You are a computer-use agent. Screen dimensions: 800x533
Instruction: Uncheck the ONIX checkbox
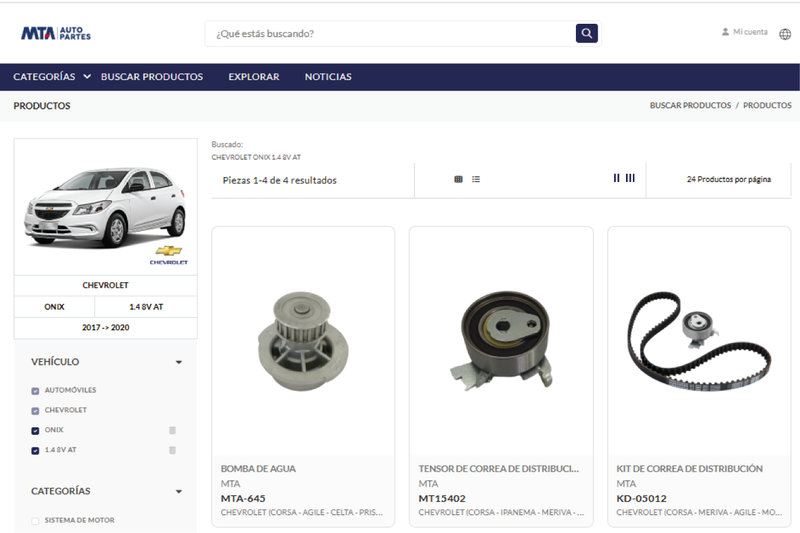(36, 430)
